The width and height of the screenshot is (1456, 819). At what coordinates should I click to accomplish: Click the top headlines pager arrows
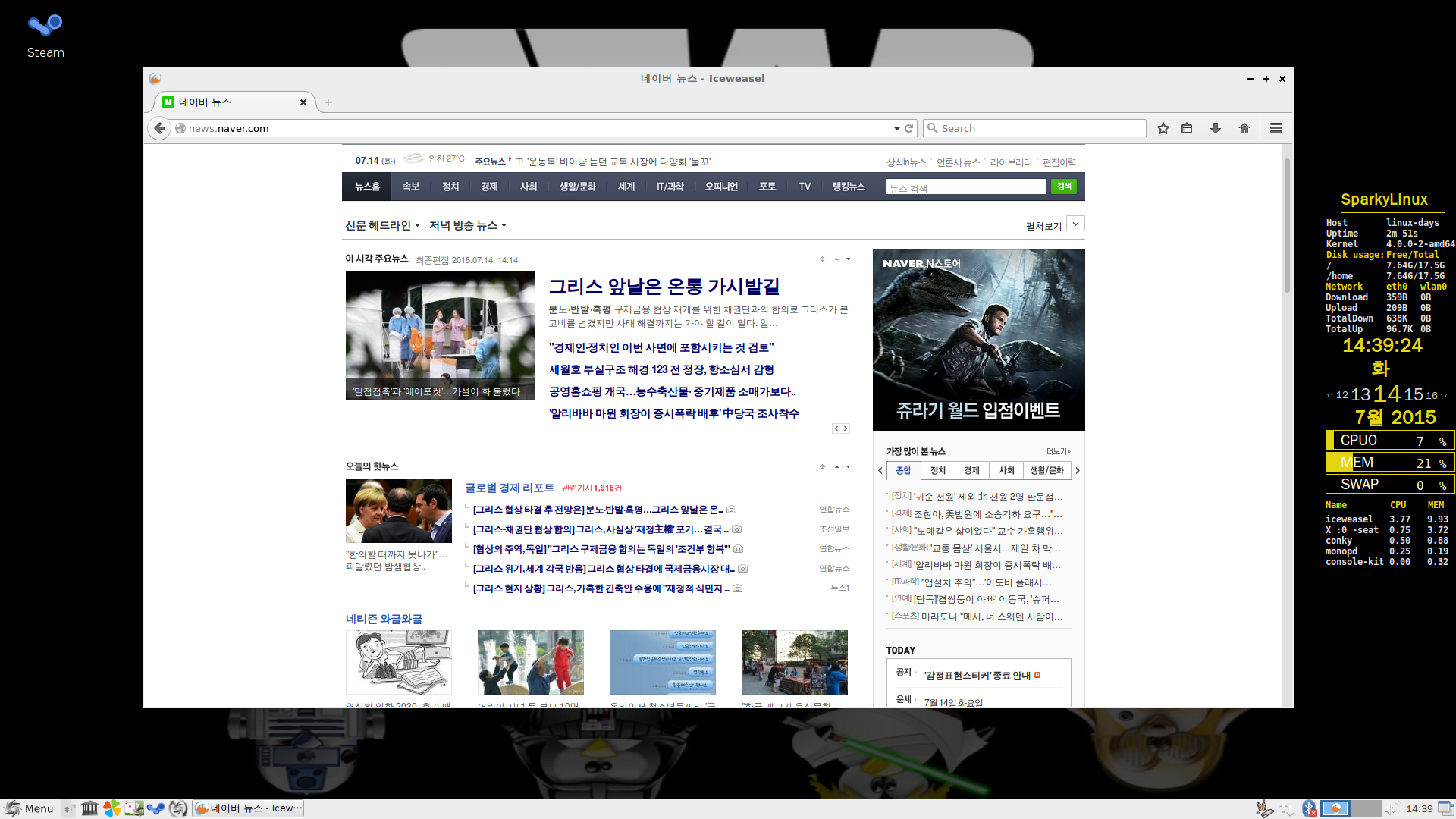click(x=841, y=428)
